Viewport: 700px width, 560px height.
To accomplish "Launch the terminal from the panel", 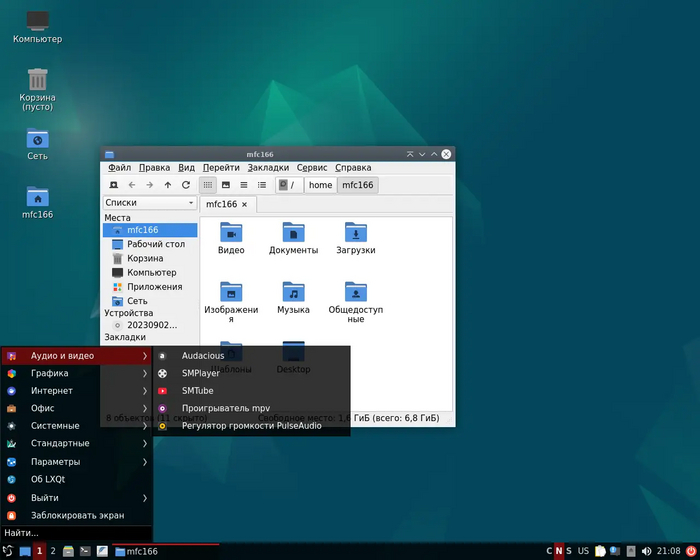I will coord(85,552).
